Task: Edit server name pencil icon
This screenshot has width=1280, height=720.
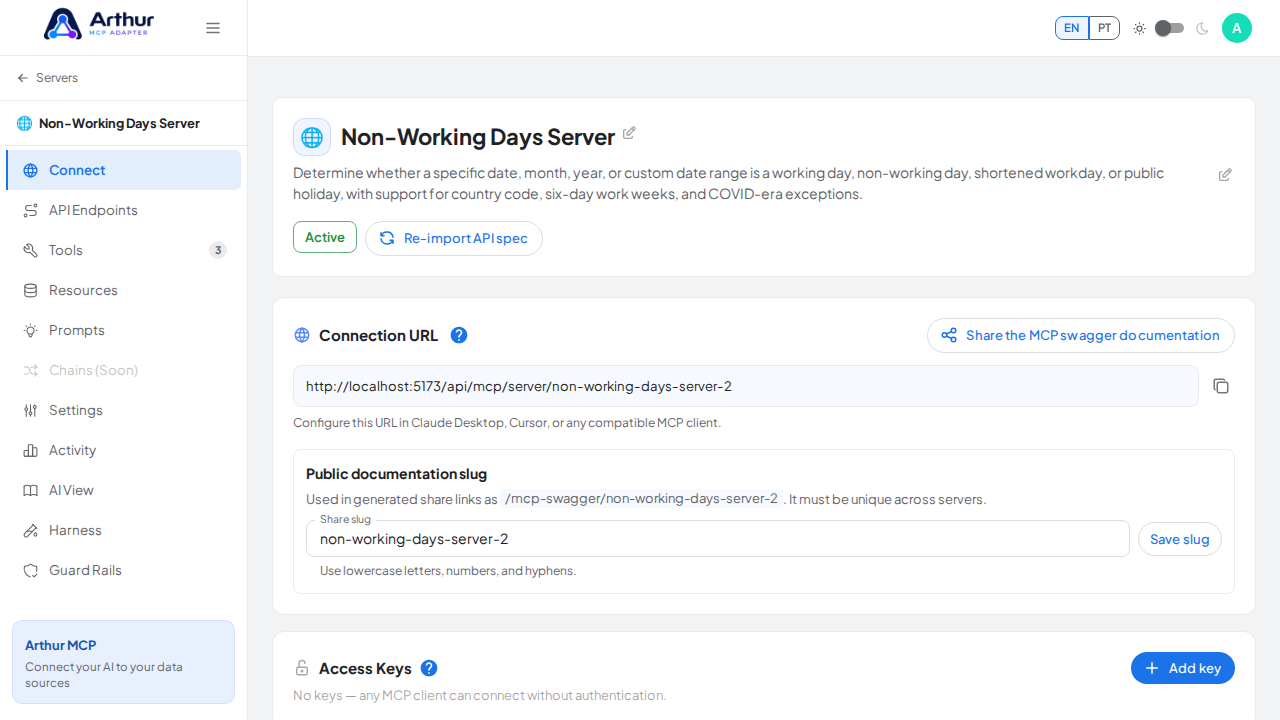Action: (629, 133)
